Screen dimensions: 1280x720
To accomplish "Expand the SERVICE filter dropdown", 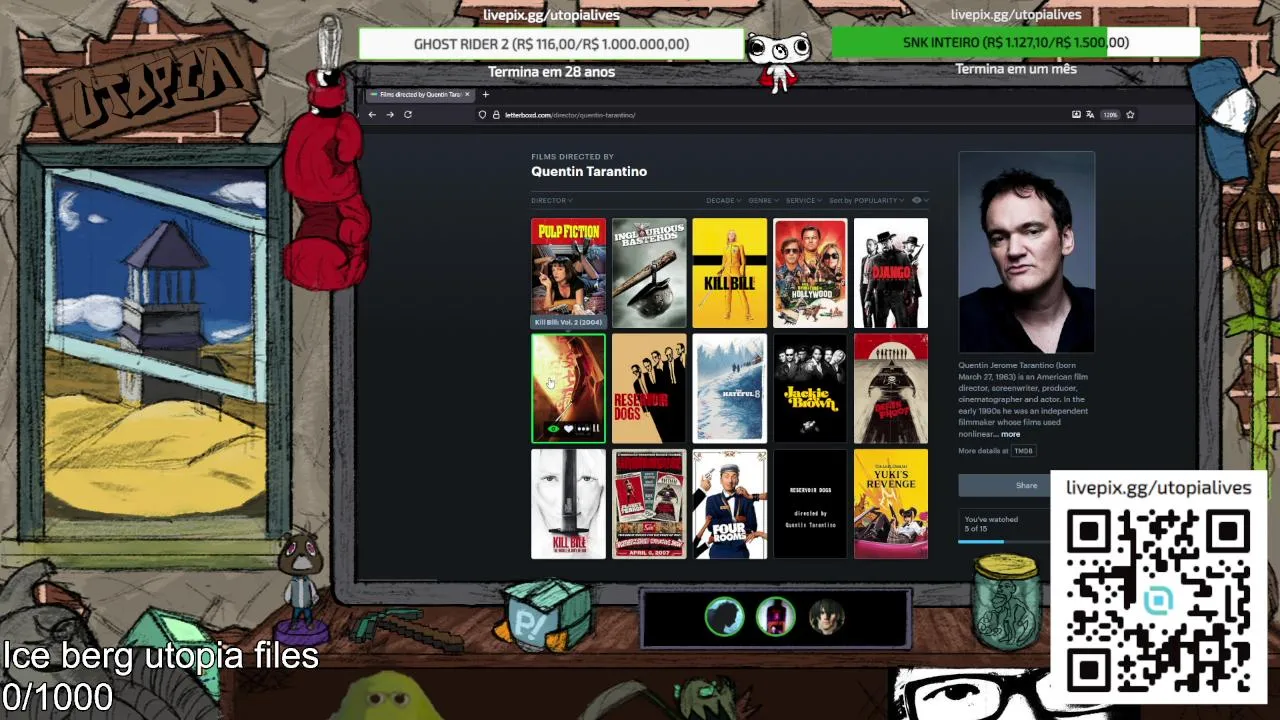I will [x=804, y=201].
